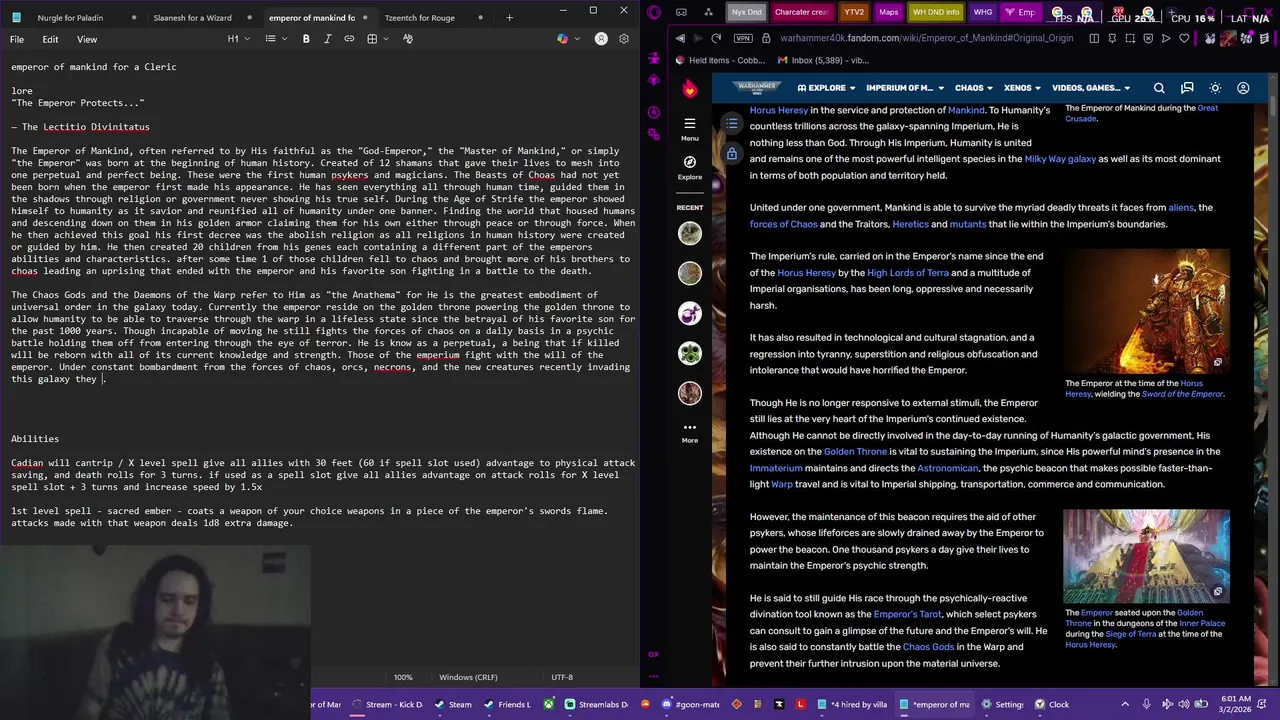Open Held items bookmark
The width and height of the screenshot is (1280, 720).
tap(720, 60)
